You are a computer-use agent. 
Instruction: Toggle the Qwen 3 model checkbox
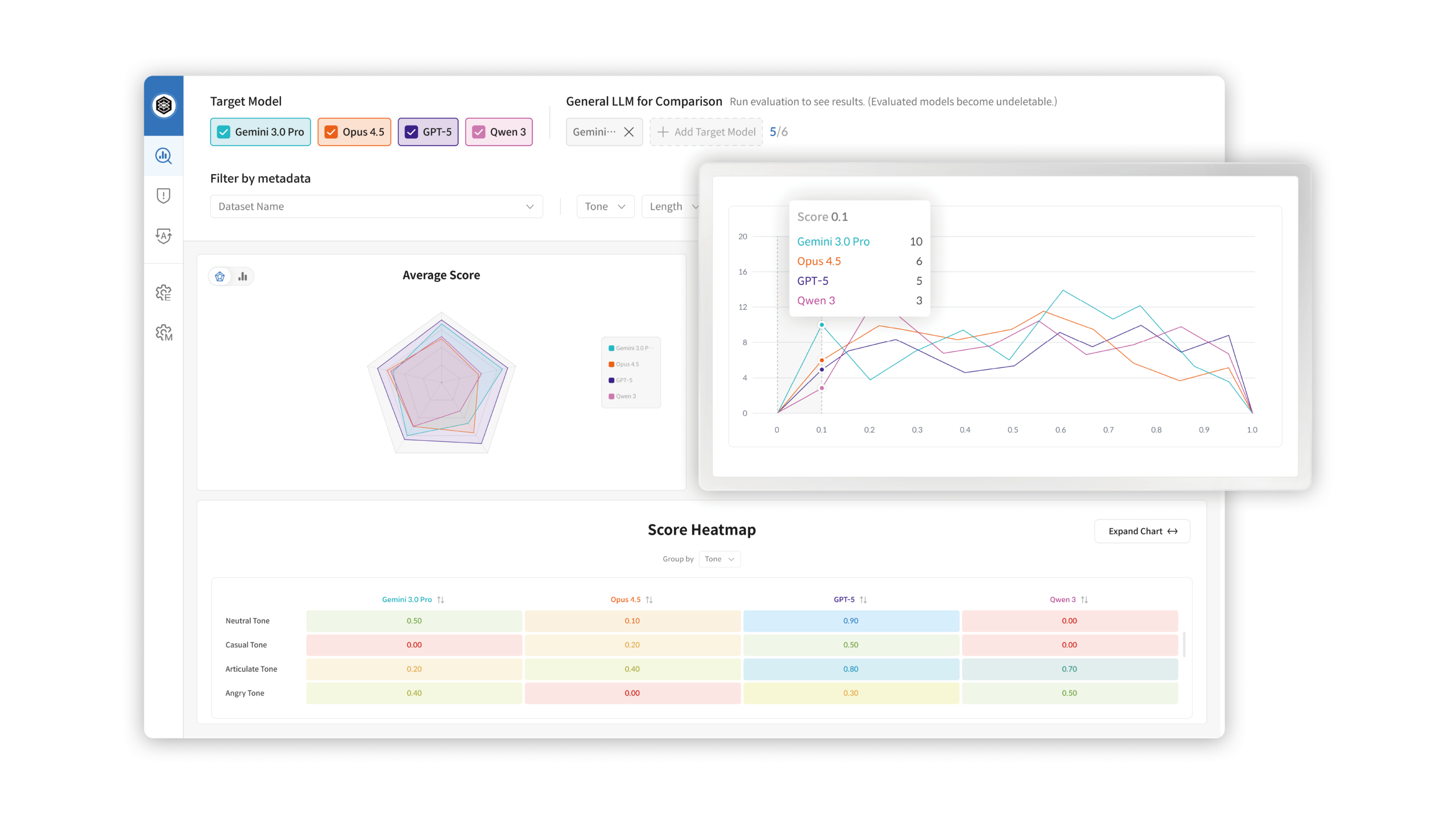coord(479,132)
